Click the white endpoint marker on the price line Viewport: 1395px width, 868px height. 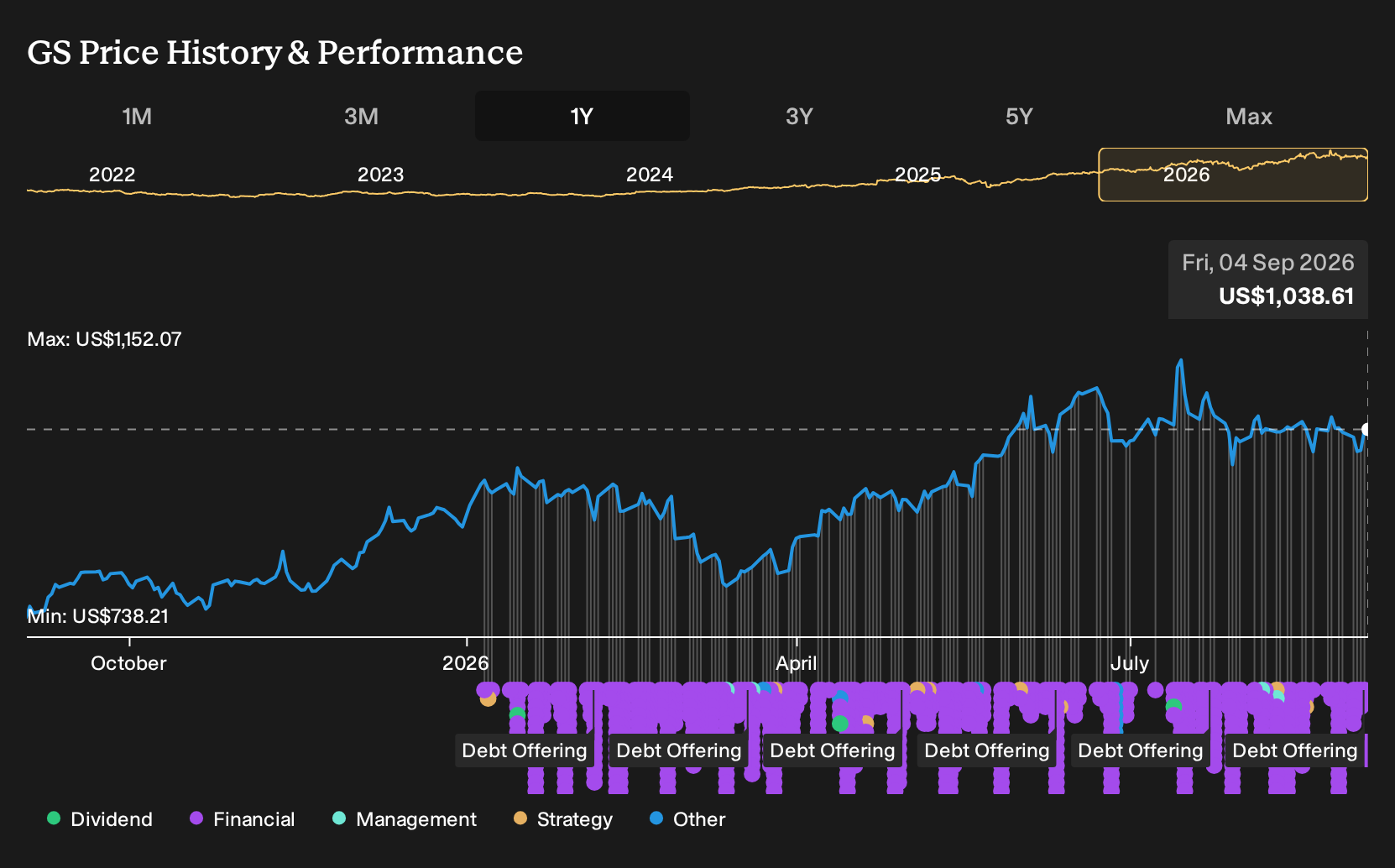1366,430
